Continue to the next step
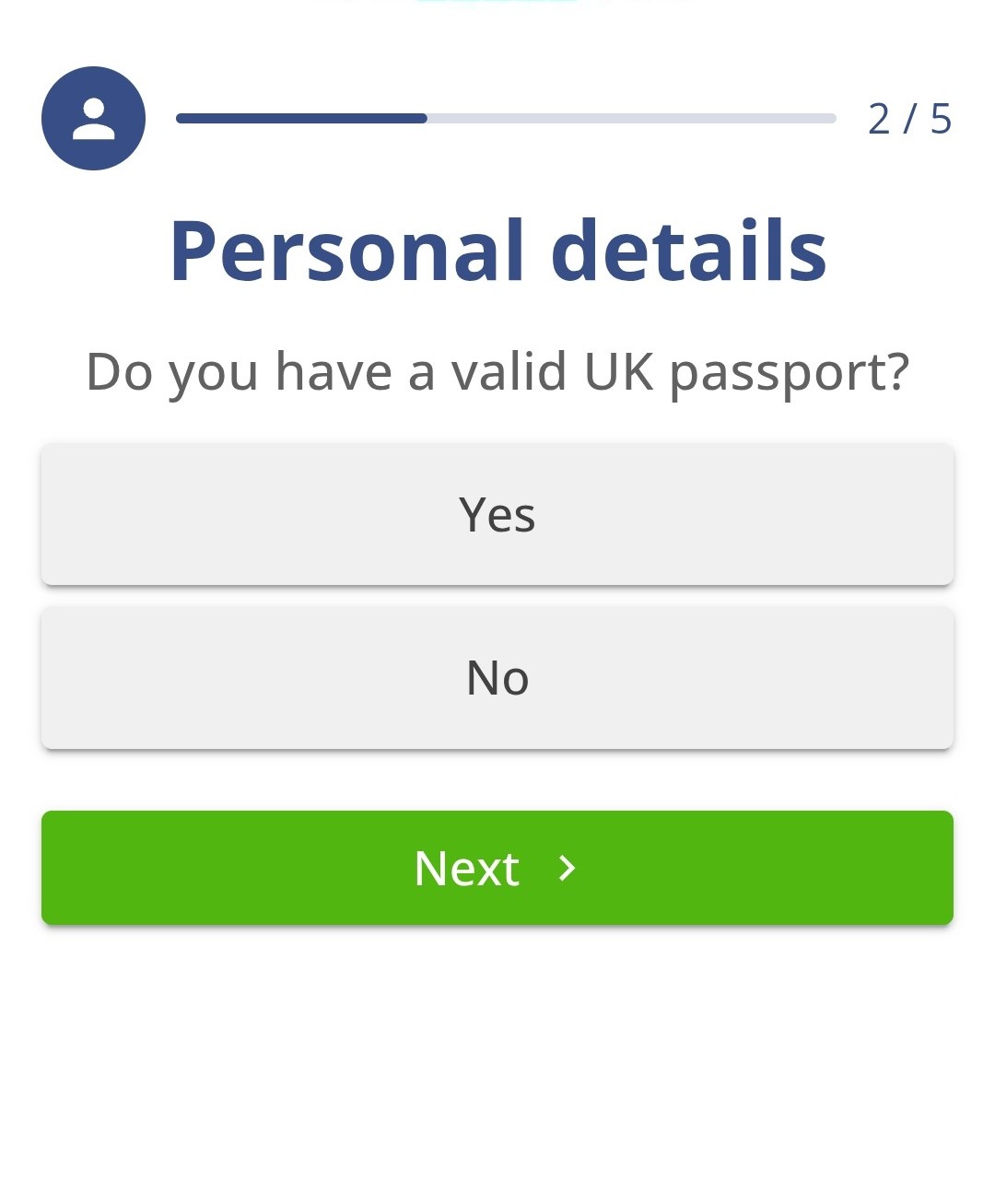Image resolution: width=995 pixels, height=1204 pixels. [x=497, y=868]
